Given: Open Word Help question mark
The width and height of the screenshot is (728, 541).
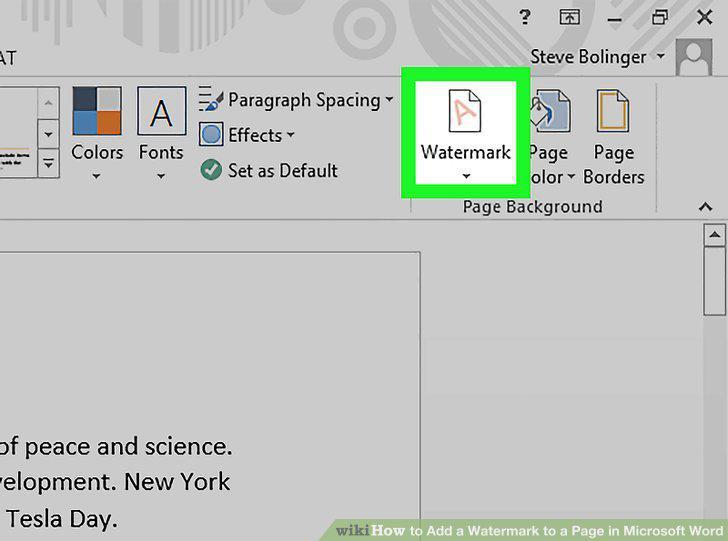Looking at the screenshot, I should pyautogui.click(x=525, y=17).
